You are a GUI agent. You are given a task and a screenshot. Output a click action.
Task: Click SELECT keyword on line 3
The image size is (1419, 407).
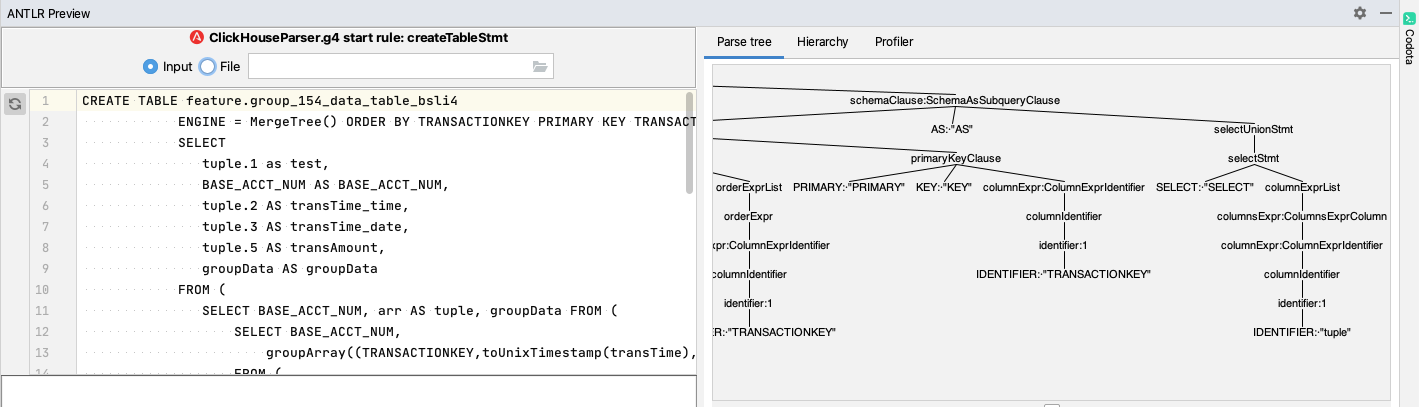202,143
